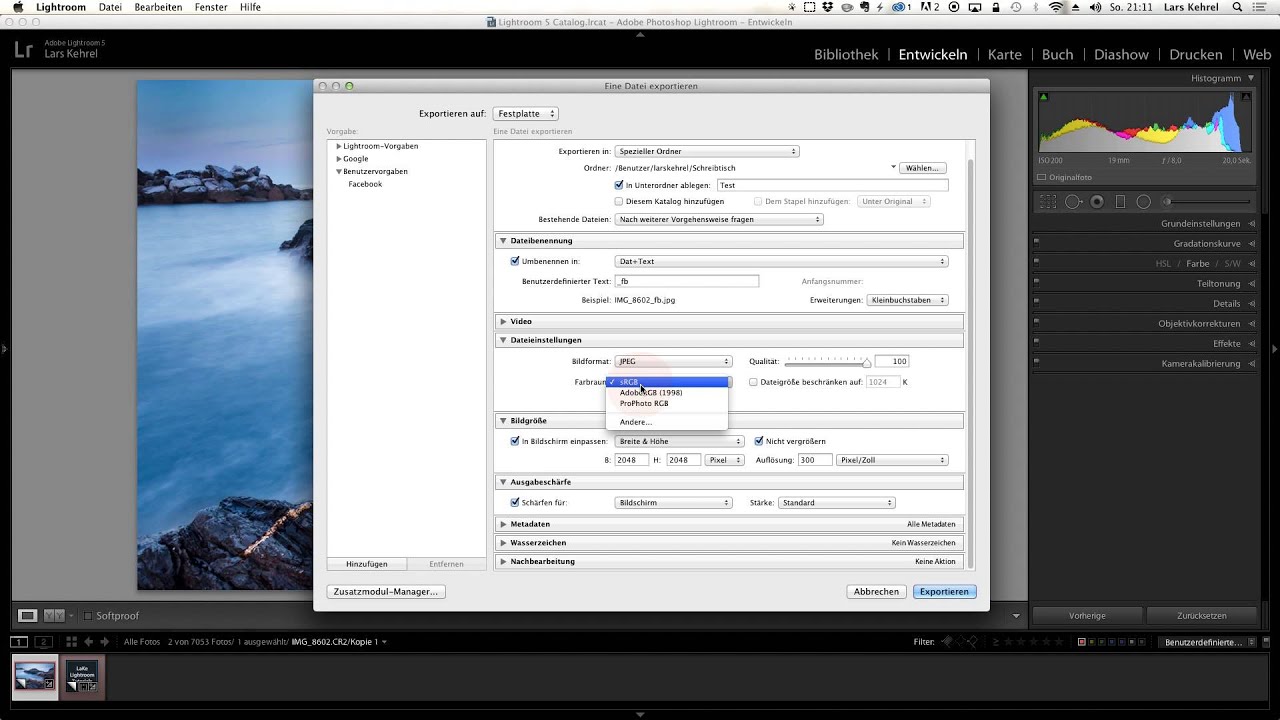Viewport: 1280px width, 720px height.
Task: Open the Zusatzmodul-Manager
Action: [385, 592]
